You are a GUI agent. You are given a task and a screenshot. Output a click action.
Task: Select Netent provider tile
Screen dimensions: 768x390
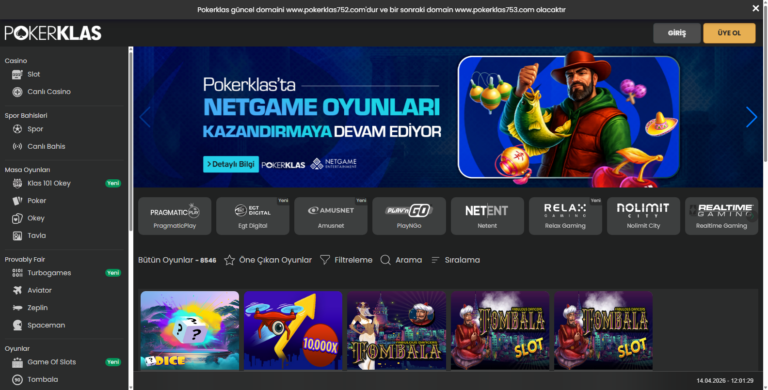pyautogui.click(x=487, y=216)
